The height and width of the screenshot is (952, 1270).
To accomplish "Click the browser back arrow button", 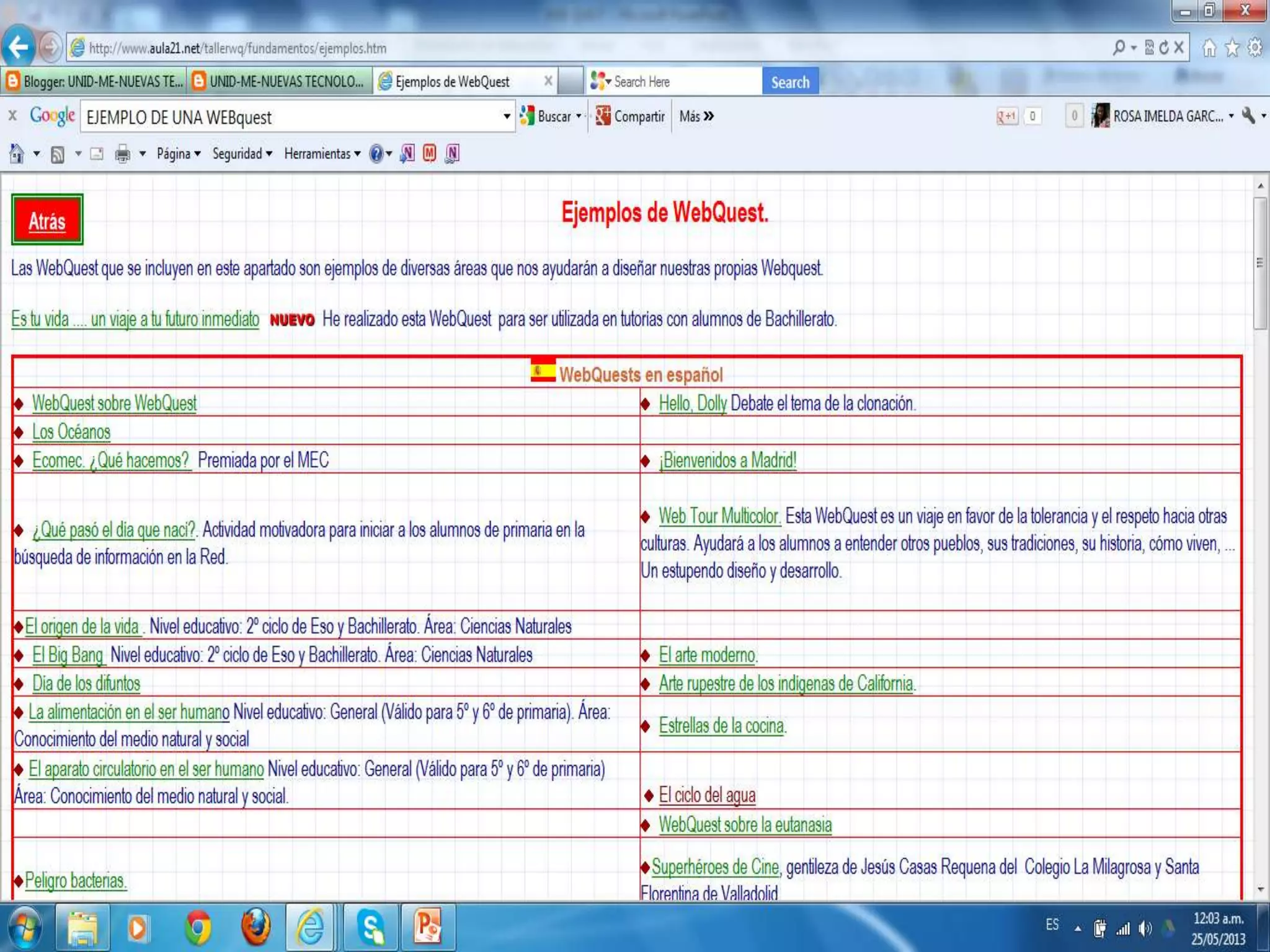I will (x=19, y=47).
